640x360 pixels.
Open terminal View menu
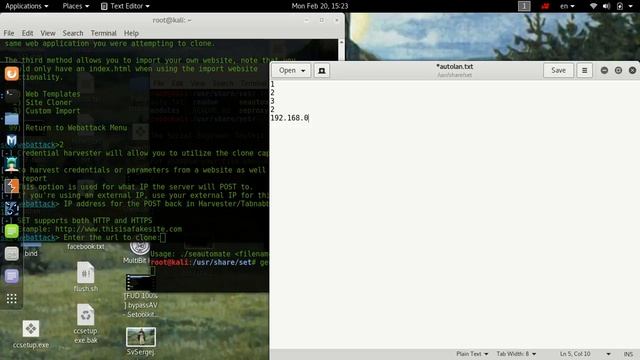tap(47, 33)
